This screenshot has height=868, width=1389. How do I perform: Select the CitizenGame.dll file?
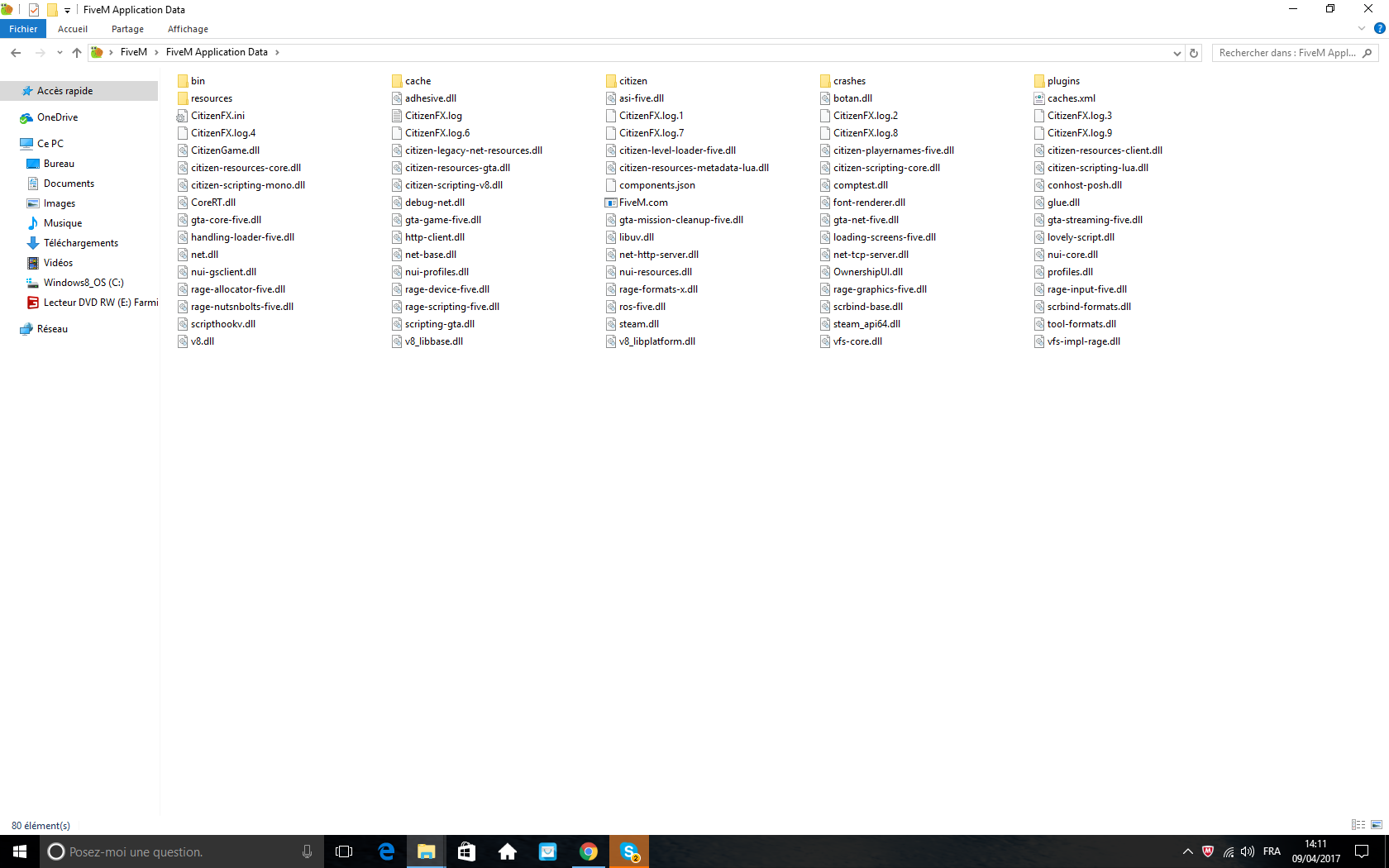(x=218, y=150)
